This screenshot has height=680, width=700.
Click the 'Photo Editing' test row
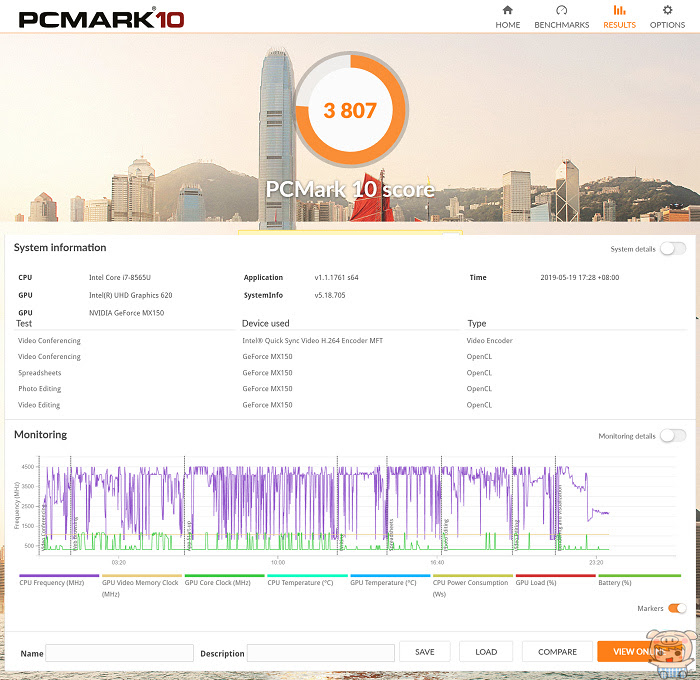(40, 389)
